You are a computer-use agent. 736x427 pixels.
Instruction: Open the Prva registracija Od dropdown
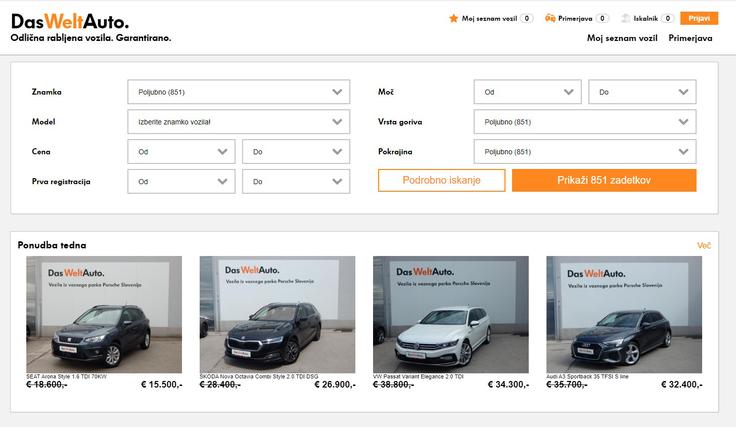coord(181,182)
